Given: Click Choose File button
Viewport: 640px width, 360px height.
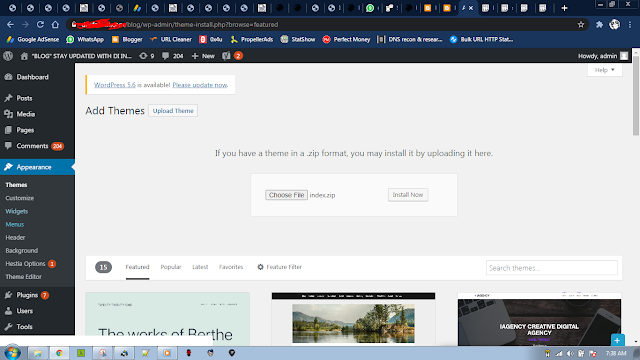Looking at the screenshot, I should click(286, 195).
